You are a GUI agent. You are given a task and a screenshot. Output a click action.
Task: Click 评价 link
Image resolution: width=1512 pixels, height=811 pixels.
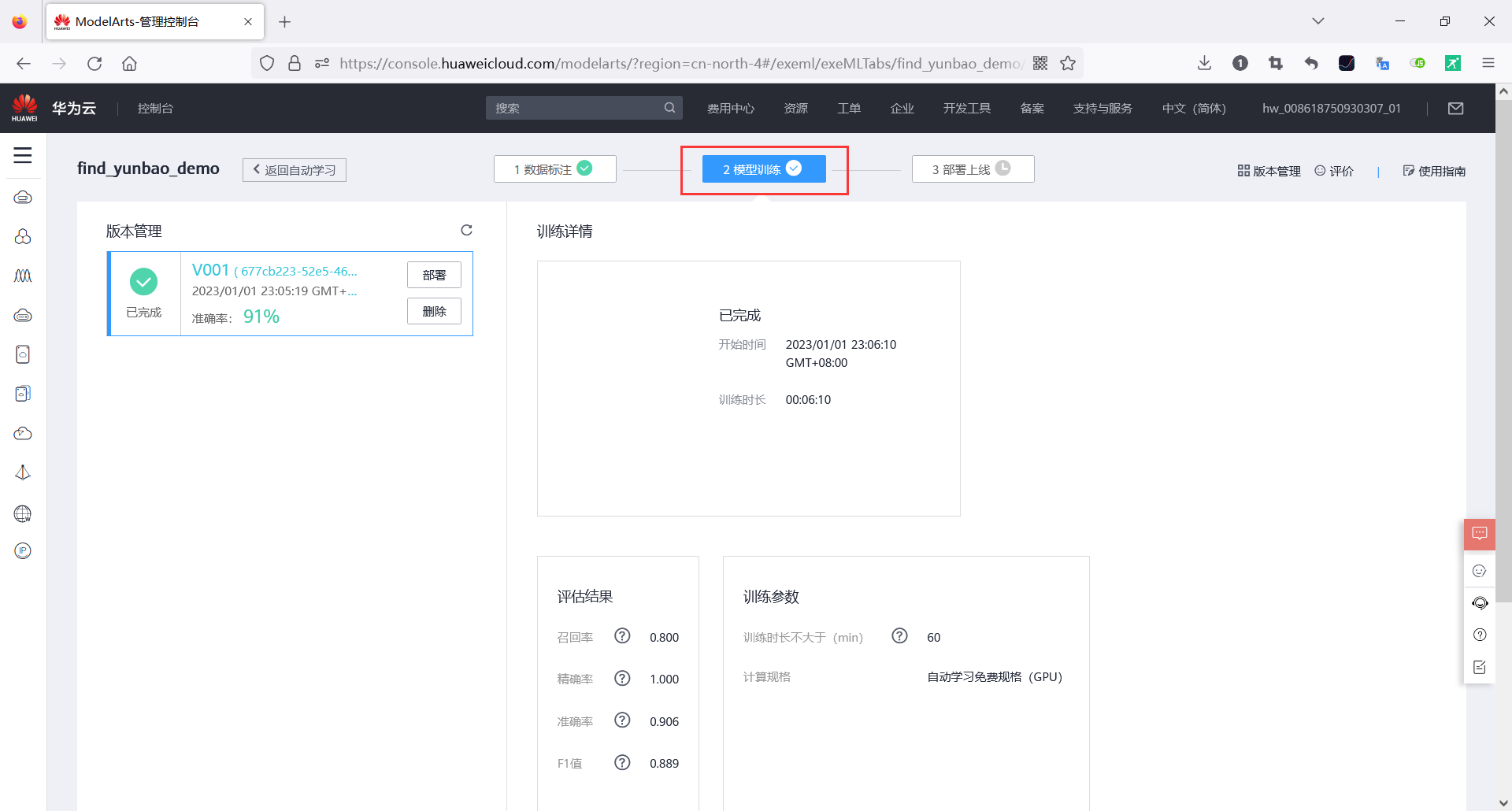click(x=1334, y=171)
